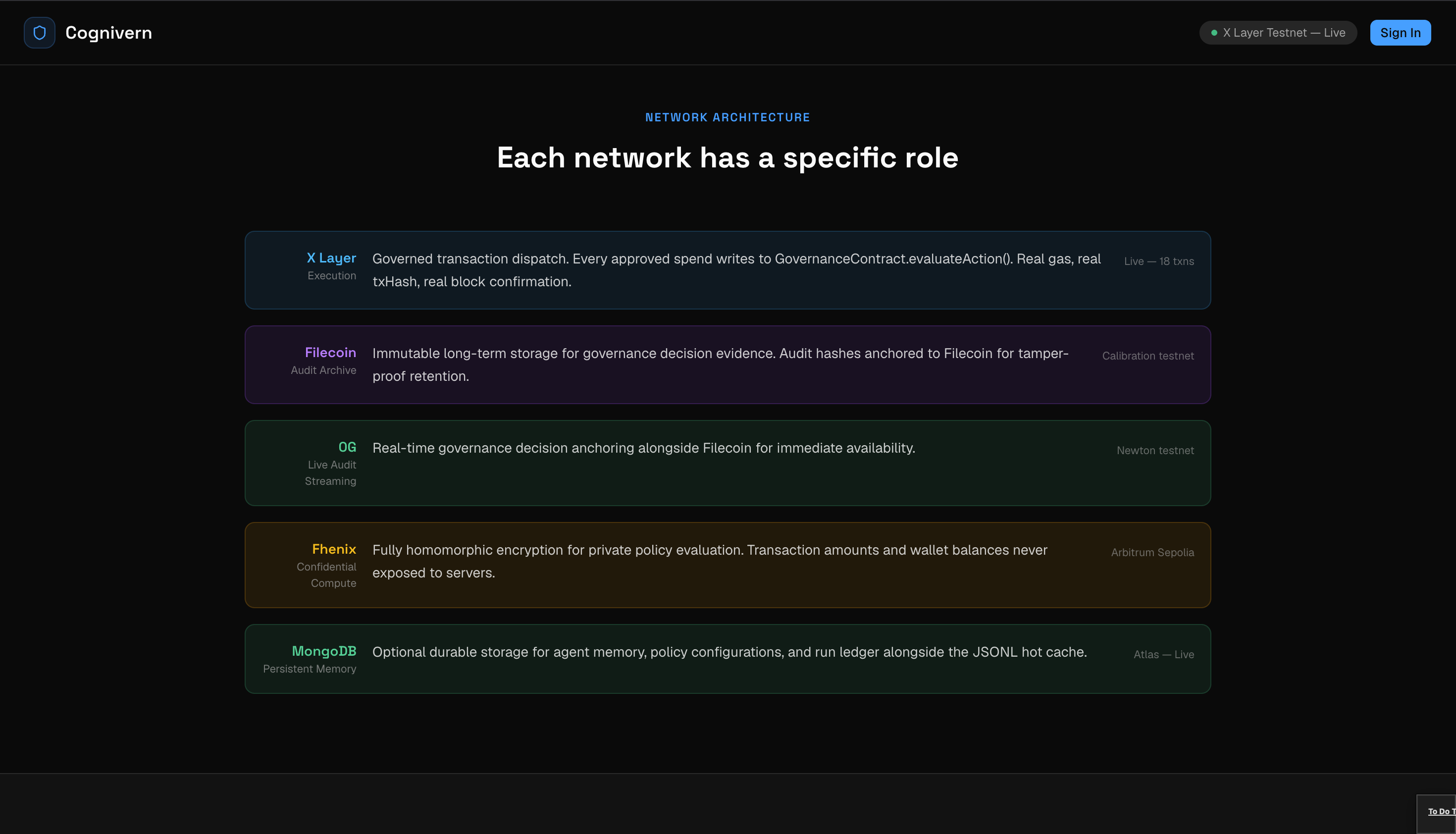Click the Cognivern brand name
Image resolution: width=1456 pixels, height=834 pixels.
coord(109,33)
